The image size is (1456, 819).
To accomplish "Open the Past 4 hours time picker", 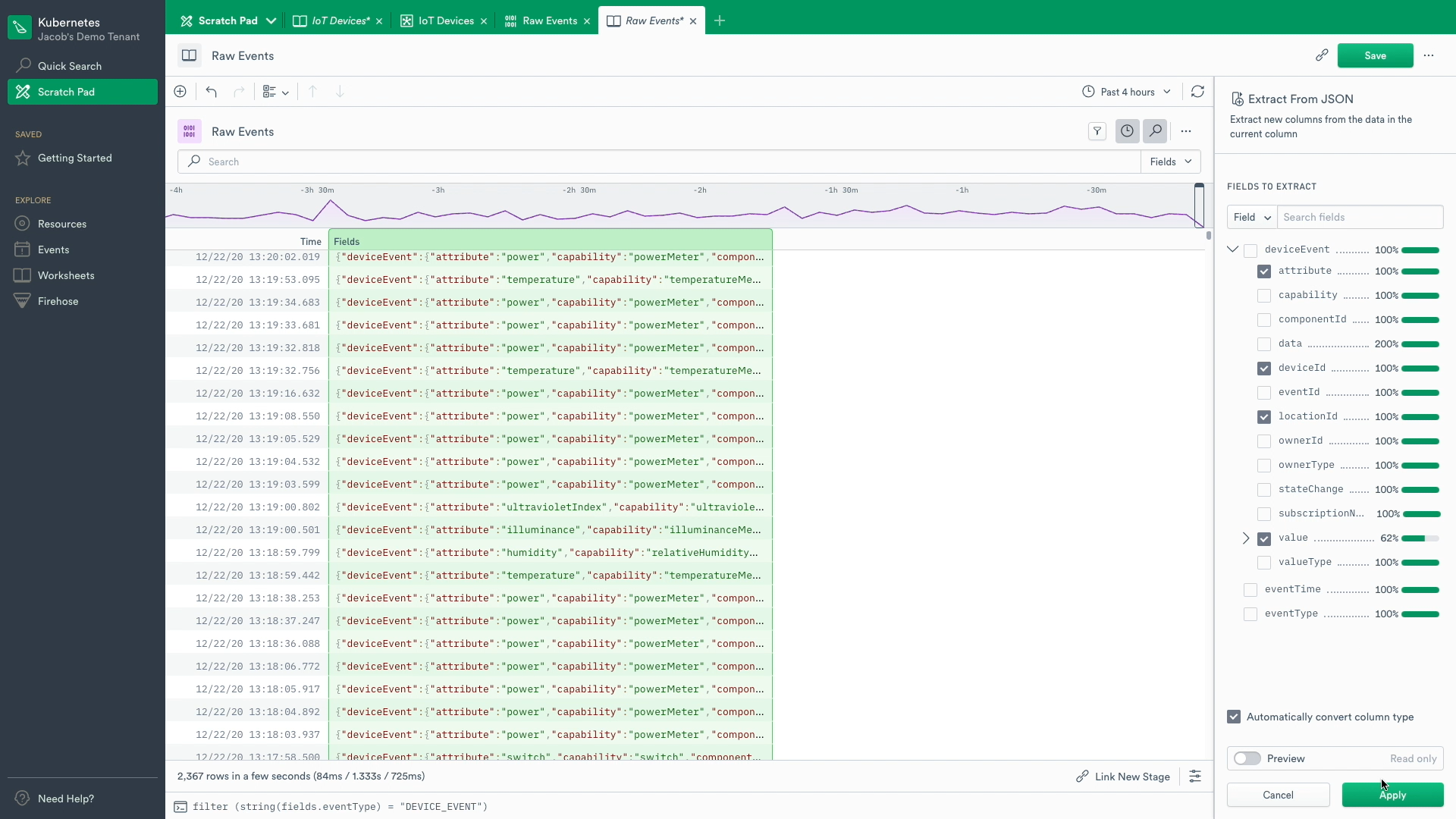I will 1127,92.
